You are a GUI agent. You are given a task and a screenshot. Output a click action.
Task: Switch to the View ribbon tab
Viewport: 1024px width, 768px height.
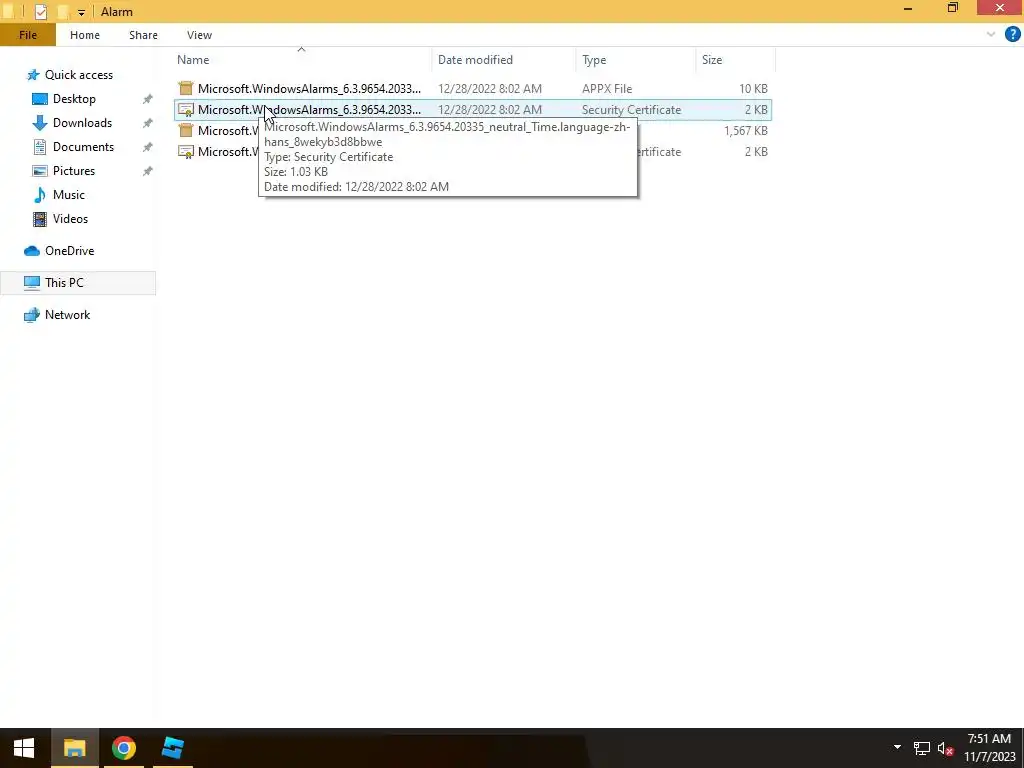pos(199,35)
